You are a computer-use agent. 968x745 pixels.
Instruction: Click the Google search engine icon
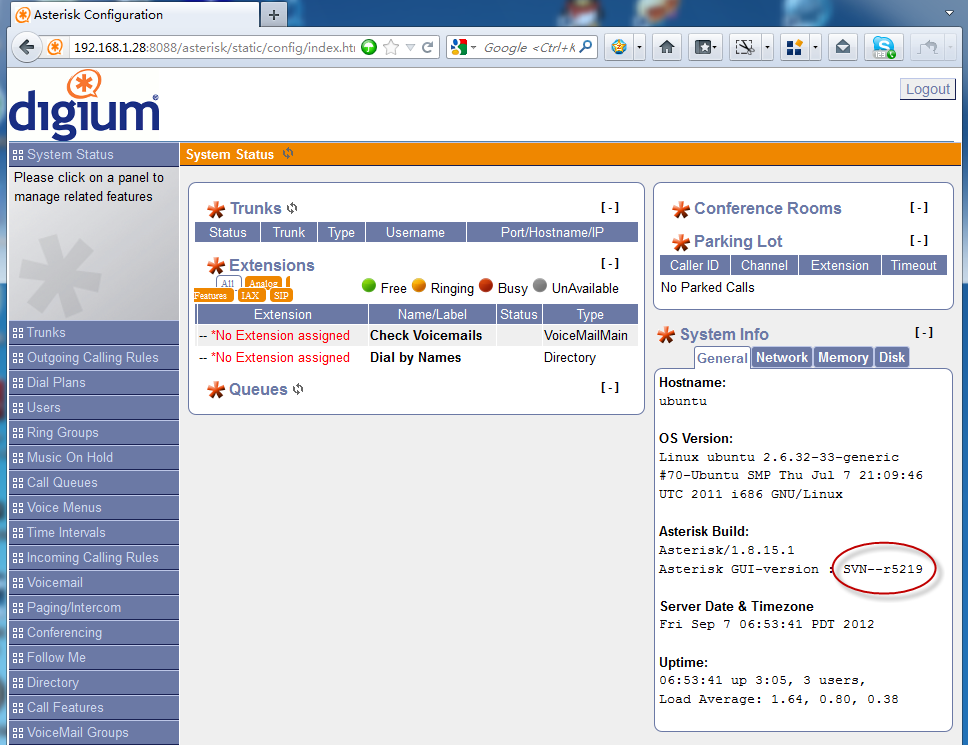point(459,47)
